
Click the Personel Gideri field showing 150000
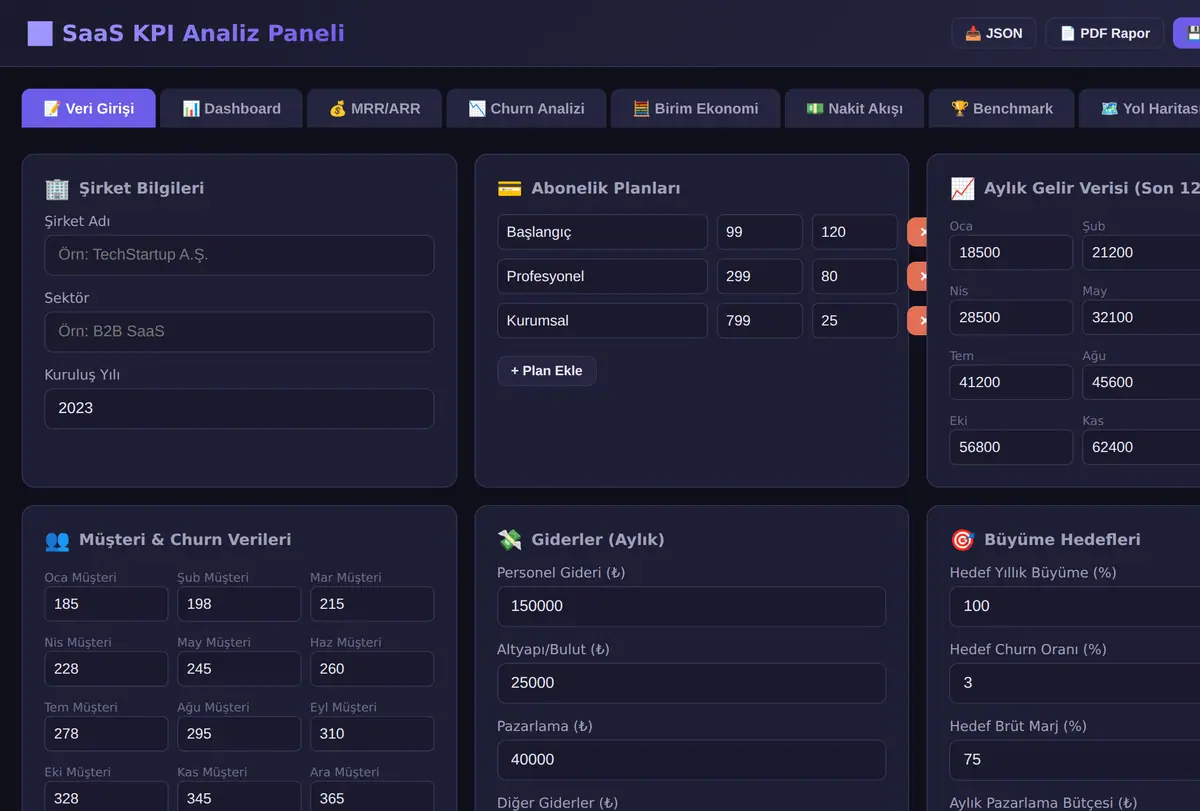pos(691,606)
